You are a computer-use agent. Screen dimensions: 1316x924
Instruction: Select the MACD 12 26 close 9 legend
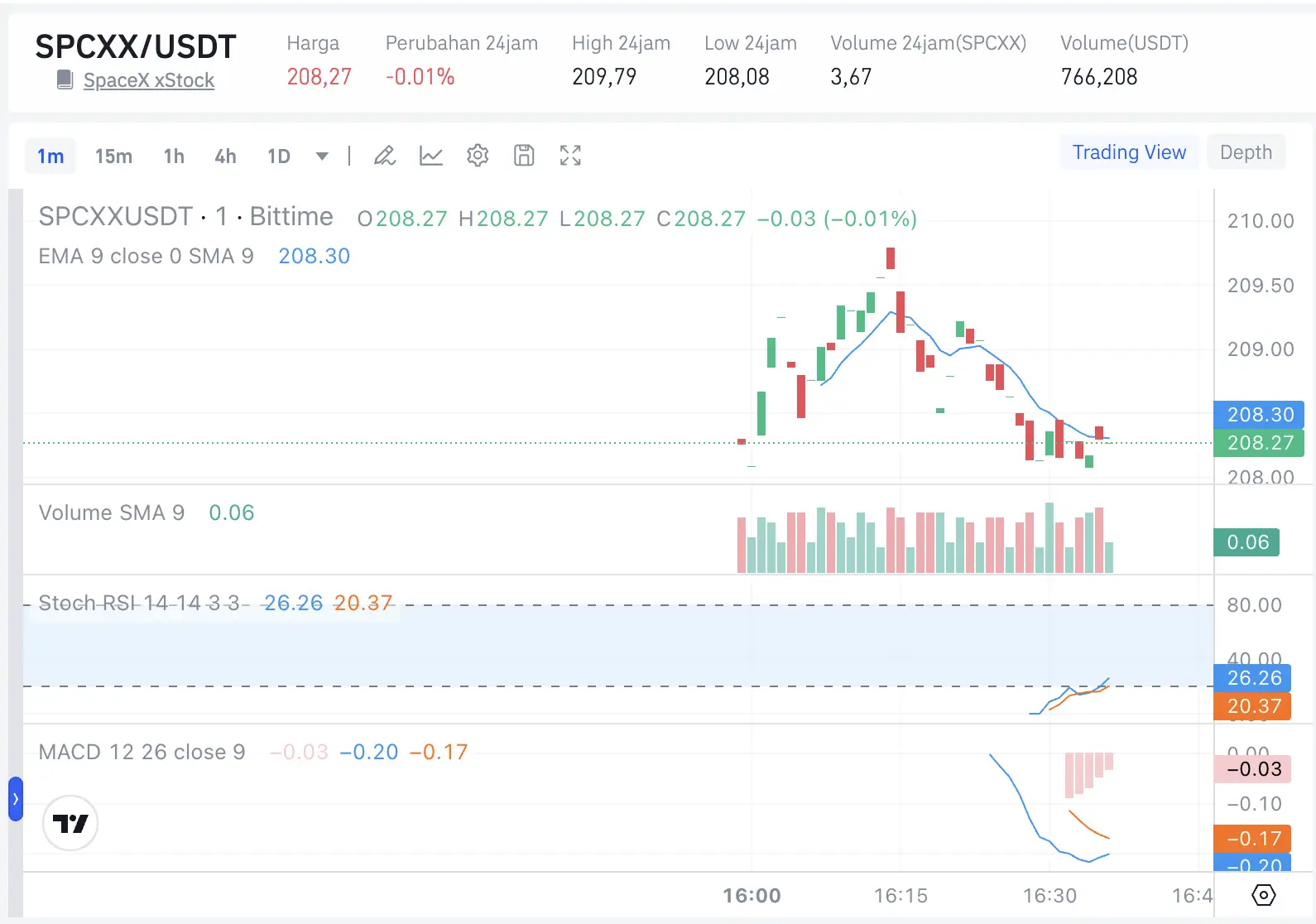point(142,752)
